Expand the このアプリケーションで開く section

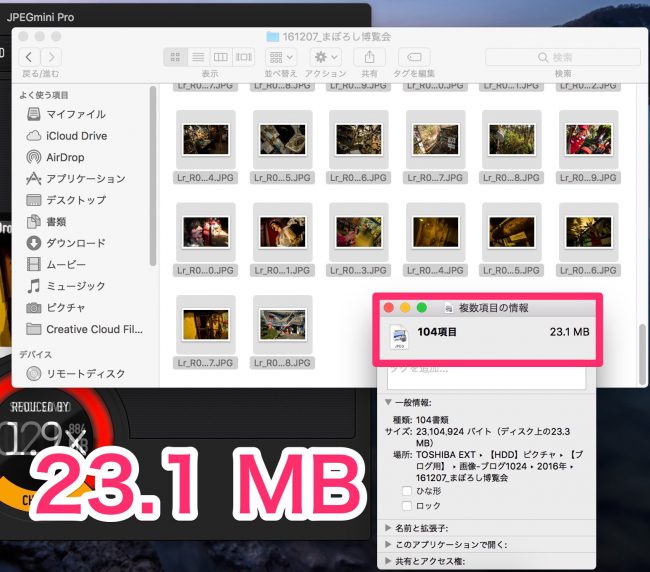click(x=388, y=544)
